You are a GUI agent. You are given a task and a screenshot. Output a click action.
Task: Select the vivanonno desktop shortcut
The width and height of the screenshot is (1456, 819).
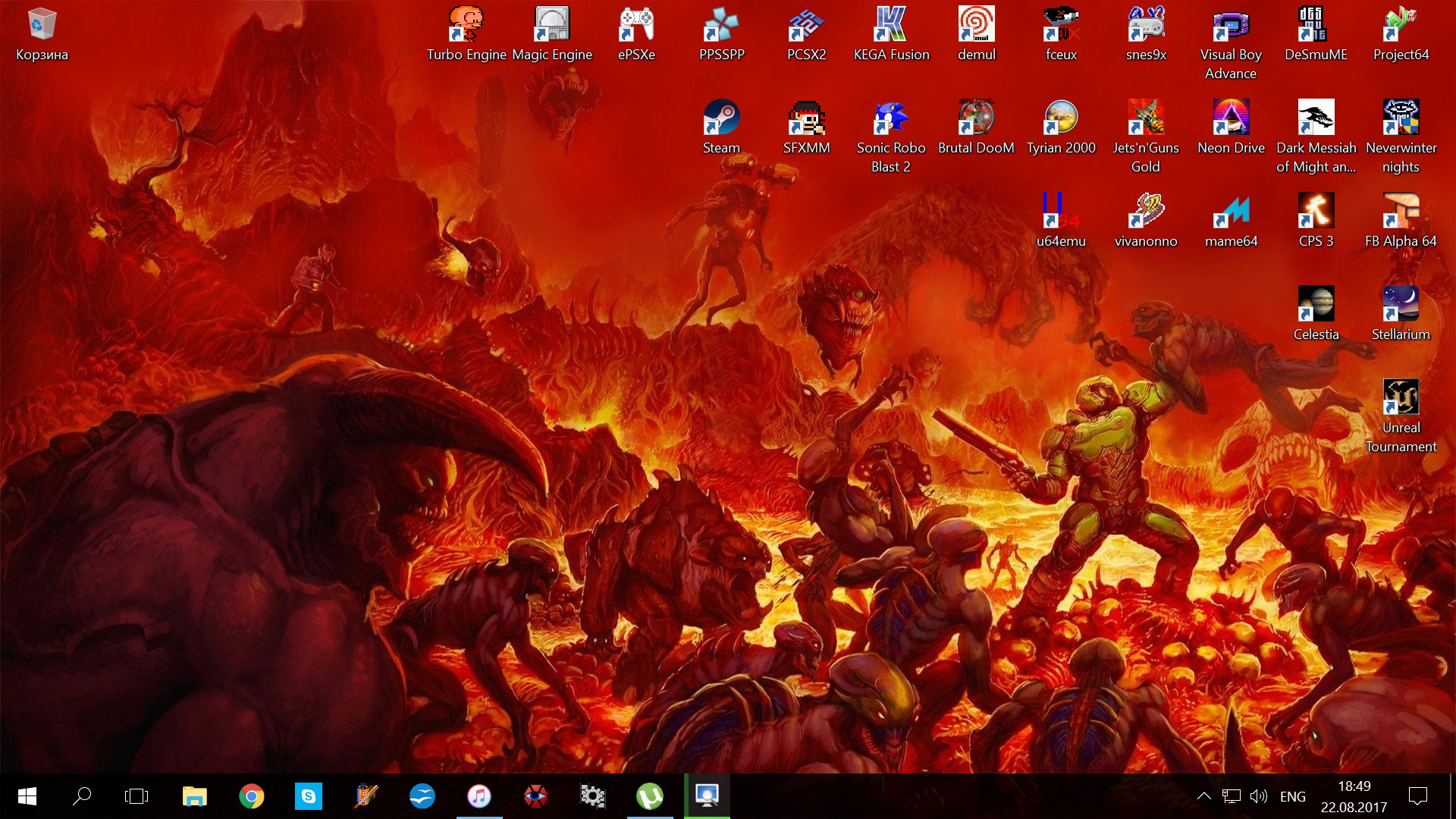[1146, 221]
